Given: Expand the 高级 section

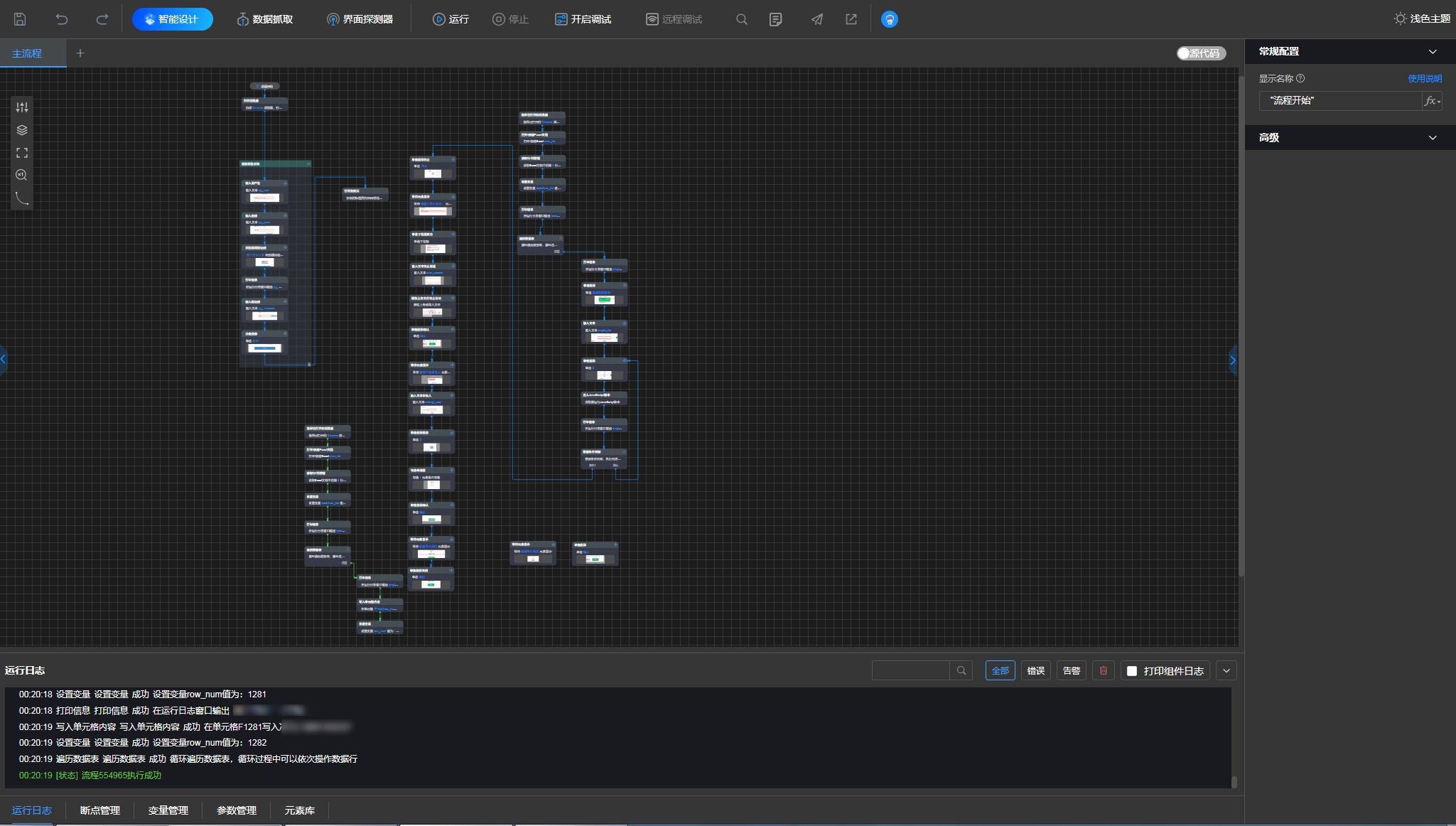Looking at the screenshot, I should point(1432,138).
